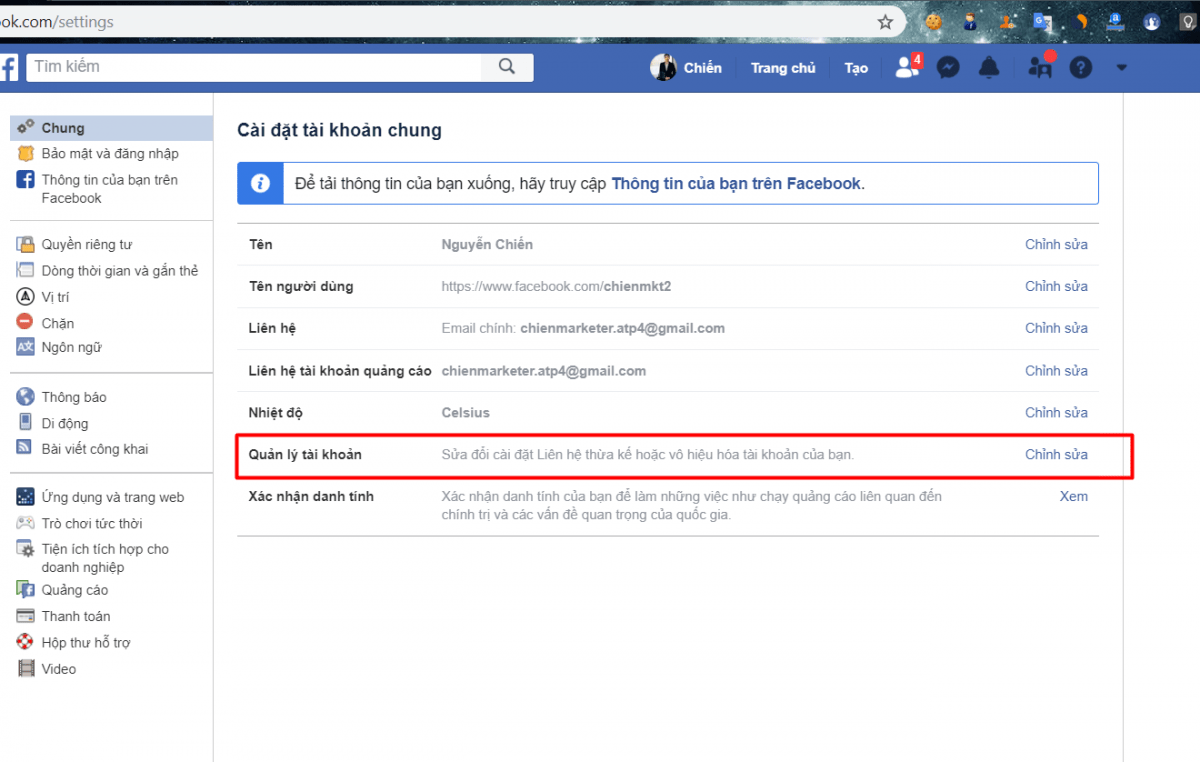This screenshot has width=1200, height=762.
Task: Open the Chặn settings section
Action: [58, 323]
